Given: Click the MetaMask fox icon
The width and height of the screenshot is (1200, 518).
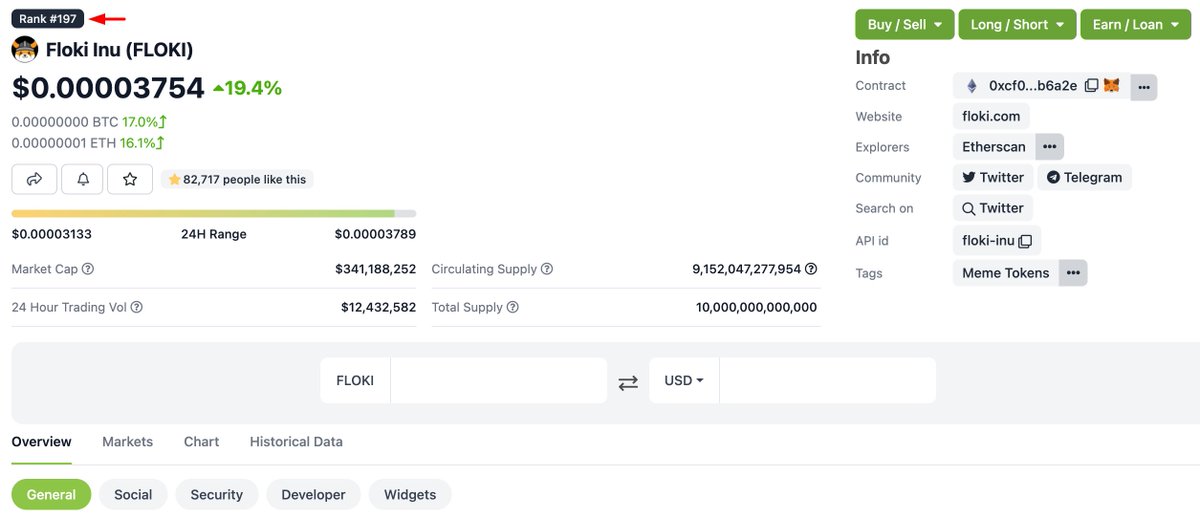Looking at the screenshot, I should pyautogui.click(x=1111, y=86).
